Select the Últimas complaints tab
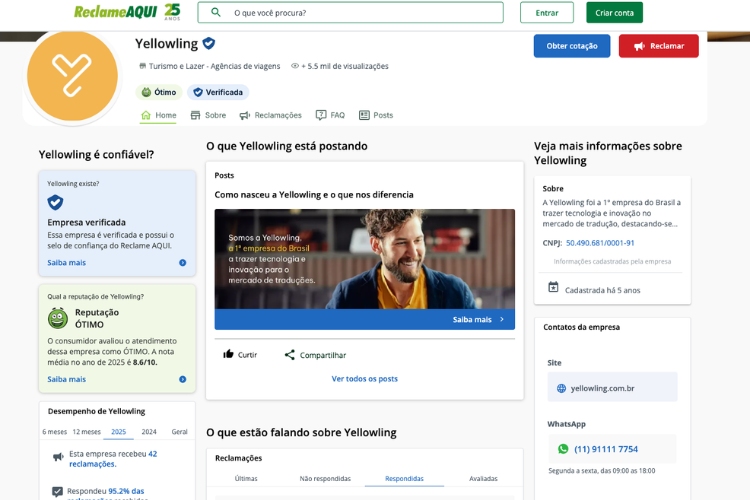The image size is (750, 500). click(x=246, y=478)
